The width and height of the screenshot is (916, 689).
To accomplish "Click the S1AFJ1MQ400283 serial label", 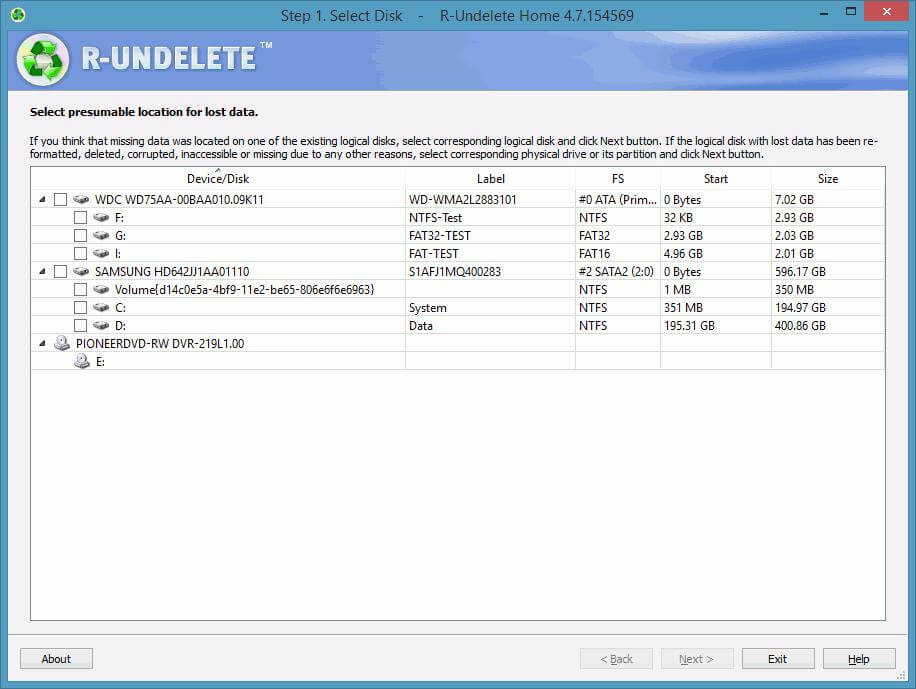I will click(454, 272).
